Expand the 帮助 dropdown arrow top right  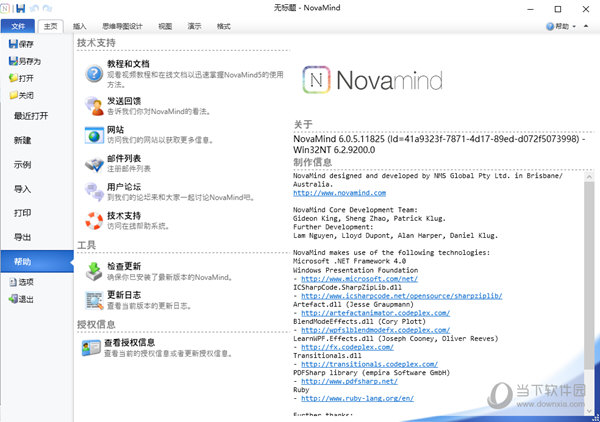(x=574, y=27)
